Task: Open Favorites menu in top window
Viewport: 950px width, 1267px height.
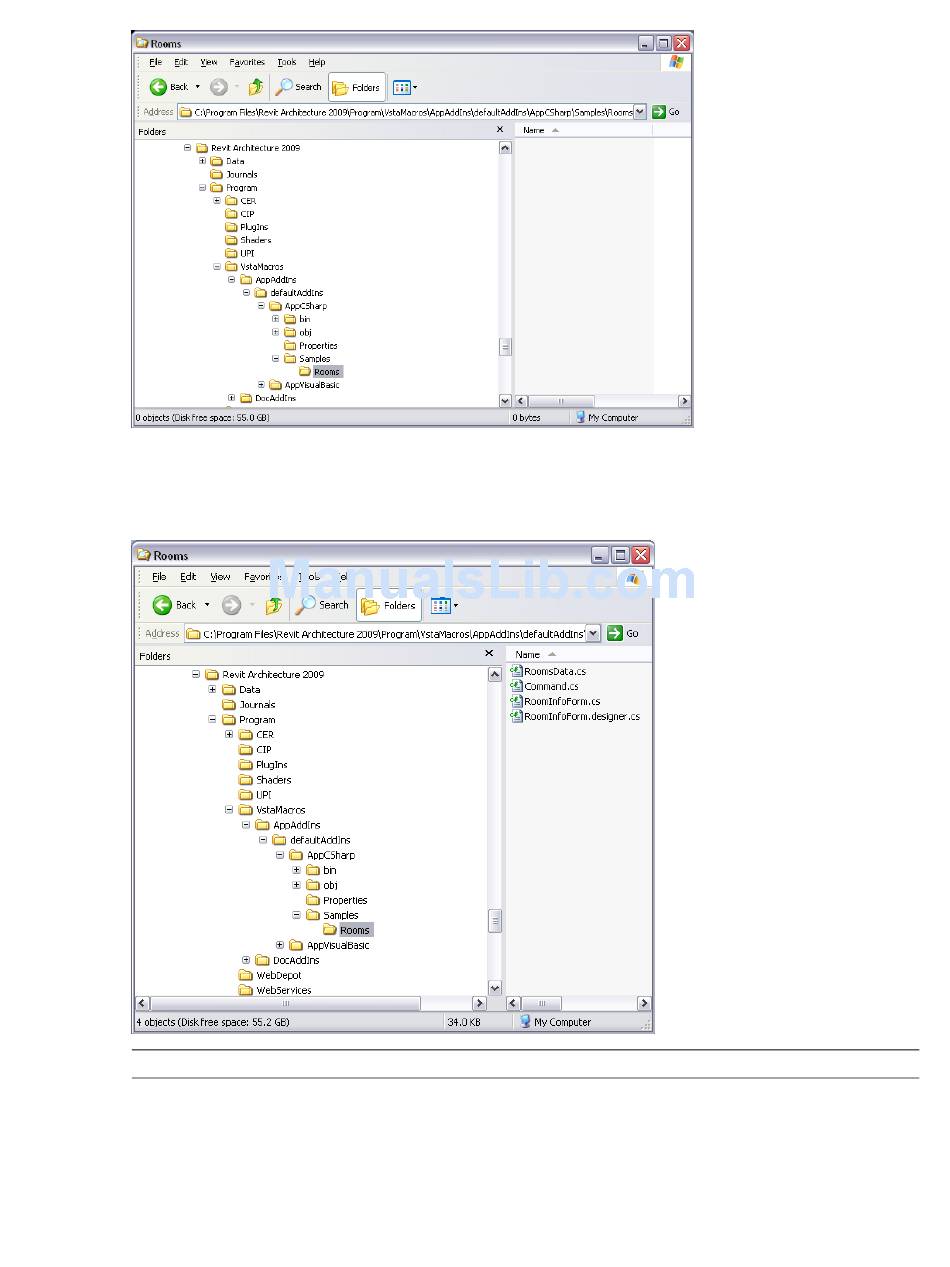Action: coord(247,62)
